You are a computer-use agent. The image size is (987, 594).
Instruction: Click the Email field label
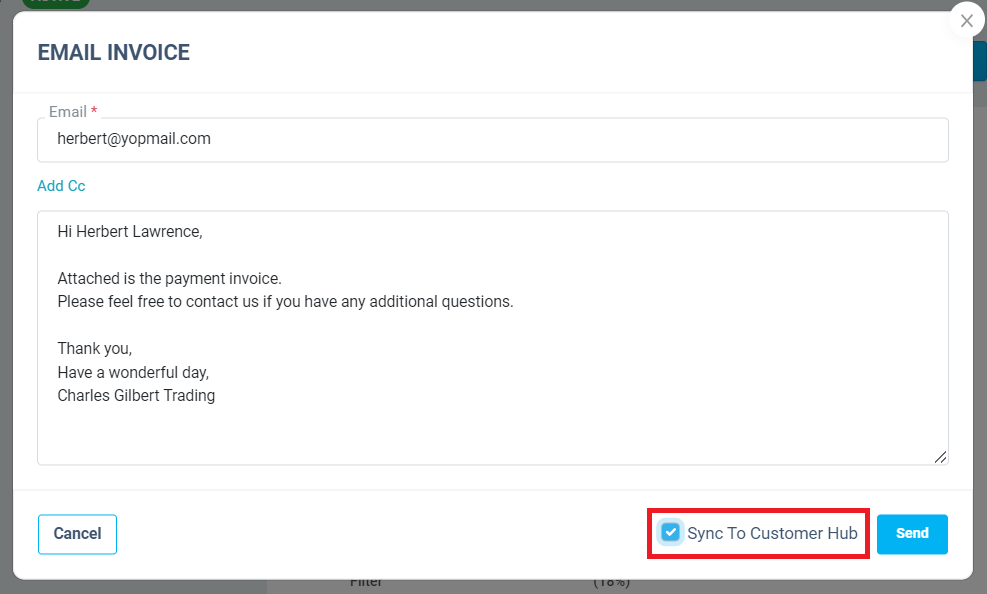click(68, 112)
